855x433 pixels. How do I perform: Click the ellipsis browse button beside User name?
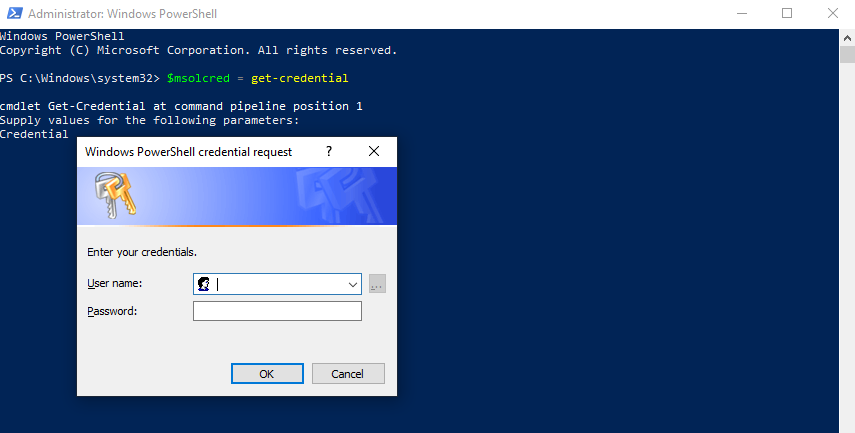377,284
